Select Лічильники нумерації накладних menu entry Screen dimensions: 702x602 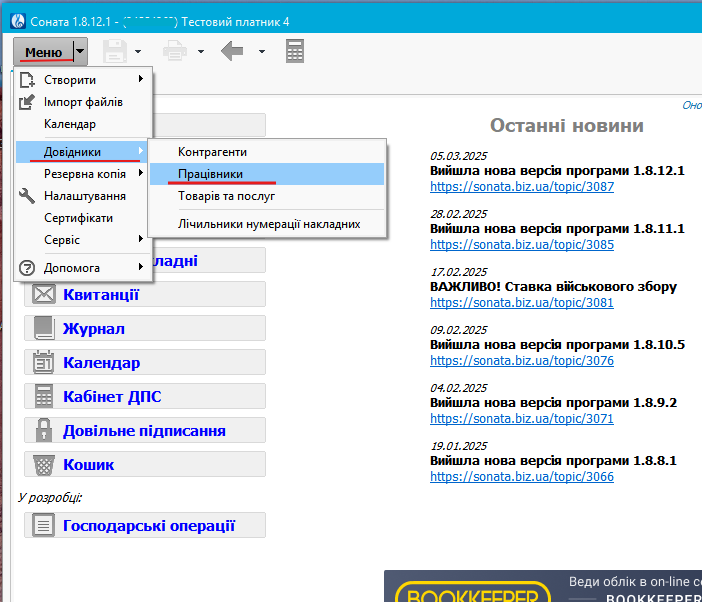[266, 224]
